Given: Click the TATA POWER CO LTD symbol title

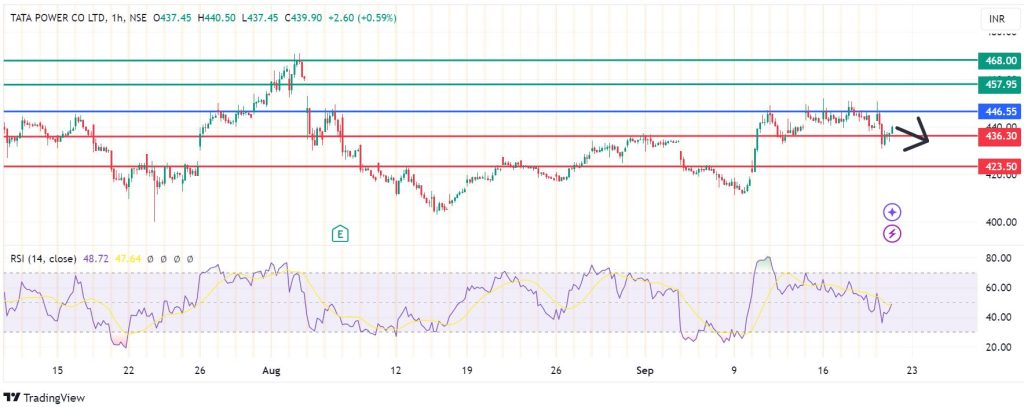Looking at the screenshot, I should (56, 18).
